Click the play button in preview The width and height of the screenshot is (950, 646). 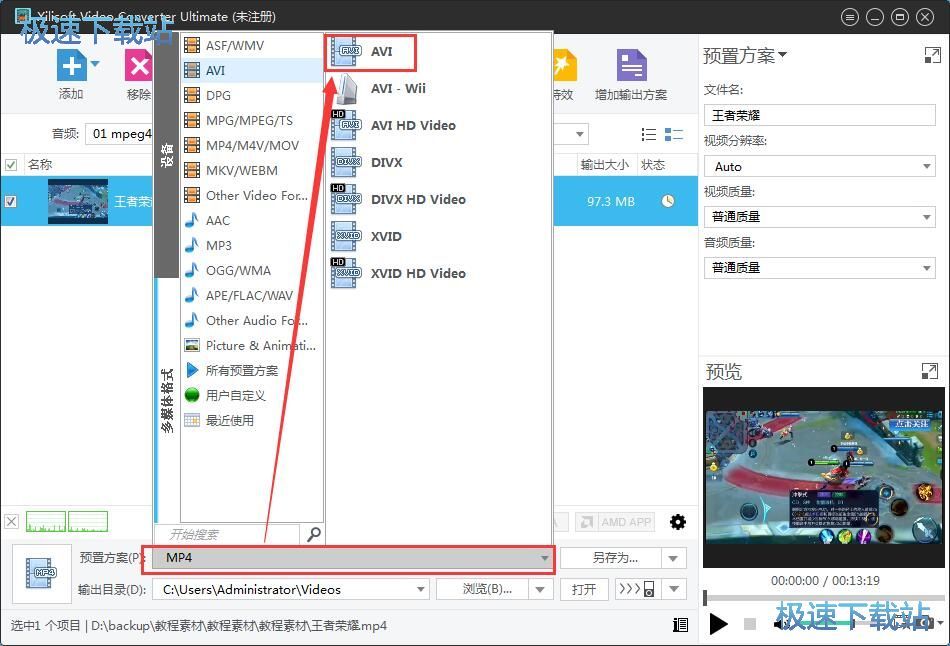[x=718, y=624]
